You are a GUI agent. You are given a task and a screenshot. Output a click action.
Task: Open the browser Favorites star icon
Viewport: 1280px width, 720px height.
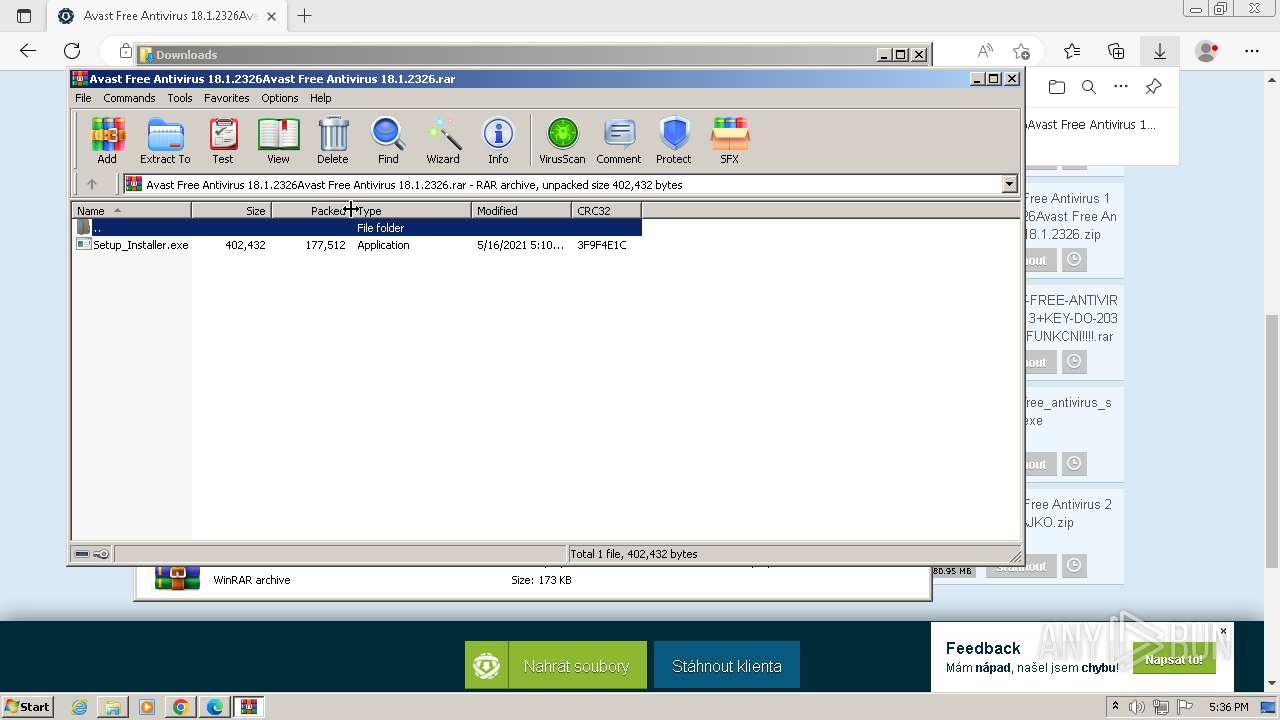click(x=1072, y=51)
